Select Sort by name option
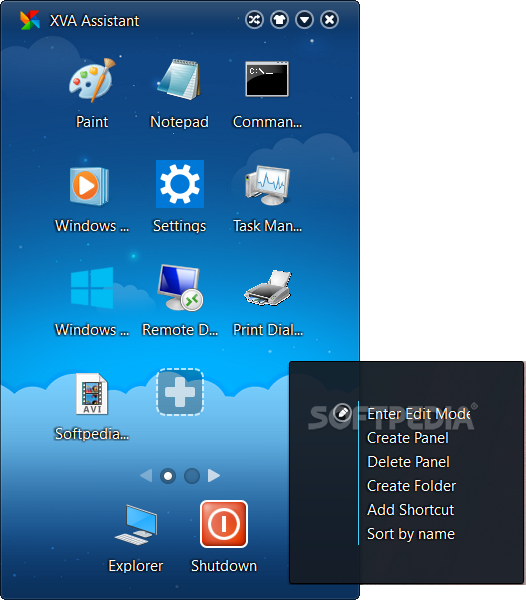 (x=411, y=534)
